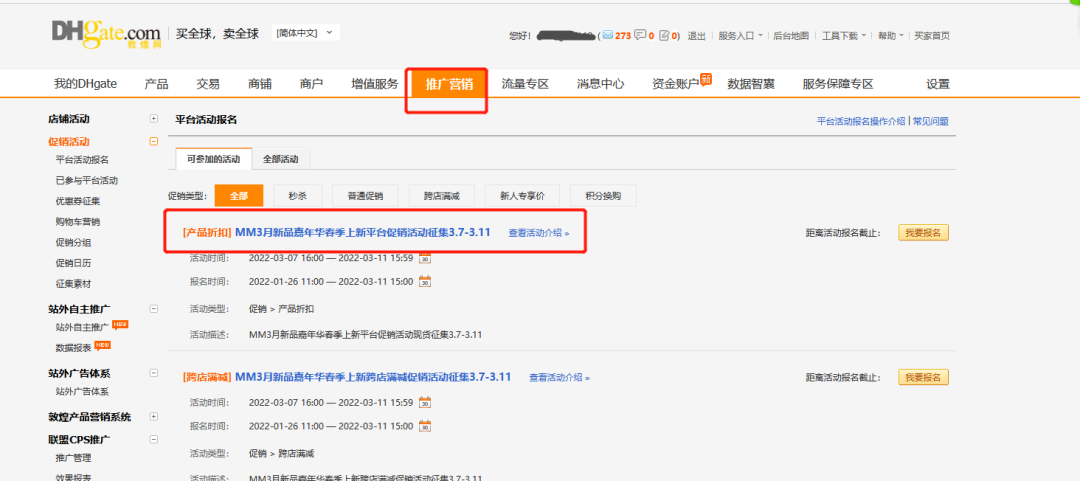Filter promotion type by 积分换购
Image resolution: width=1080 pixels, height=481 pixels.
pyautogui.click(x=603, y=196)
